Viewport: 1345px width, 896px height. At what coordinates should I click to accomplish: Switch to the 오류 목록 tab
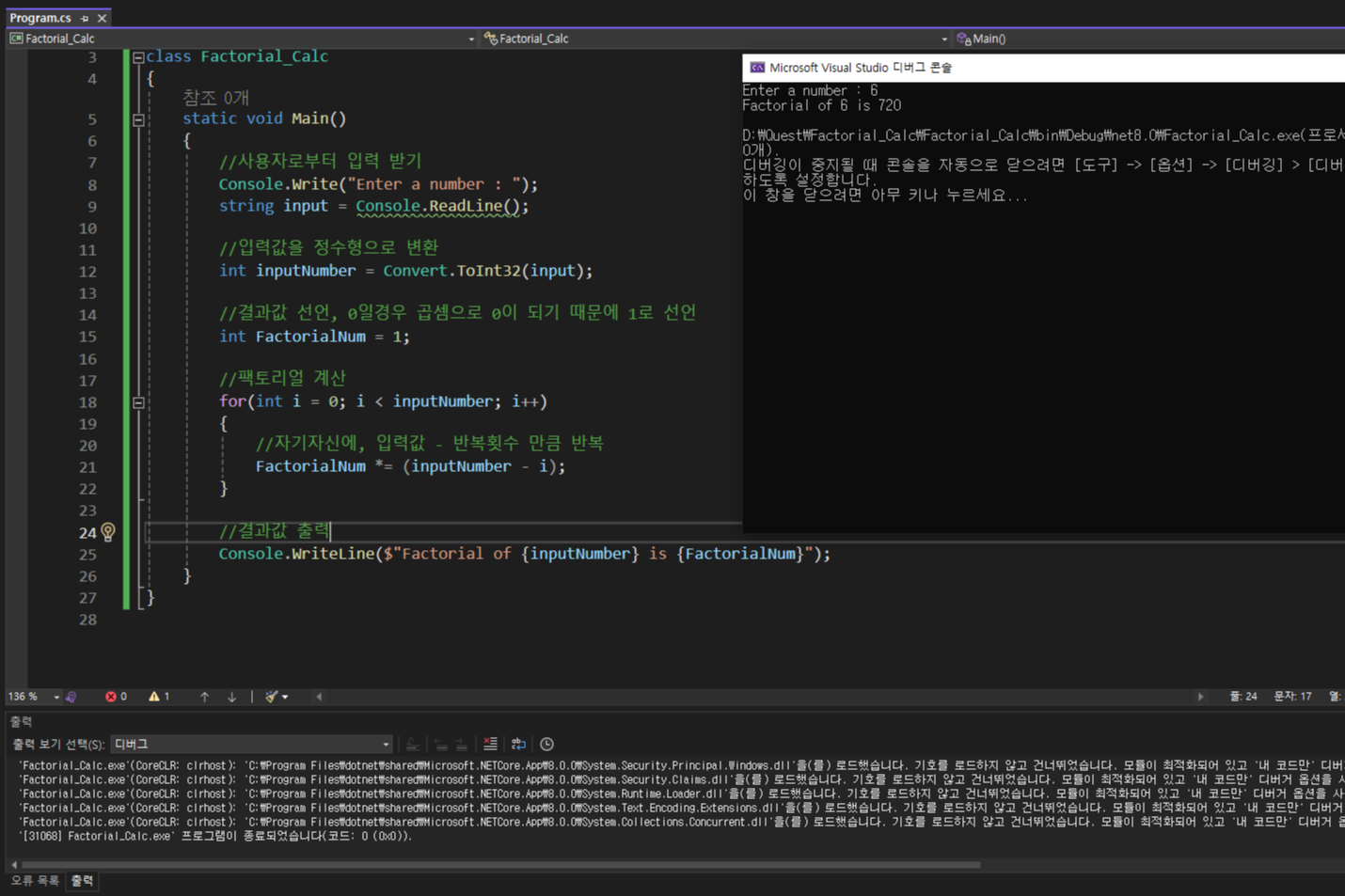35,881
